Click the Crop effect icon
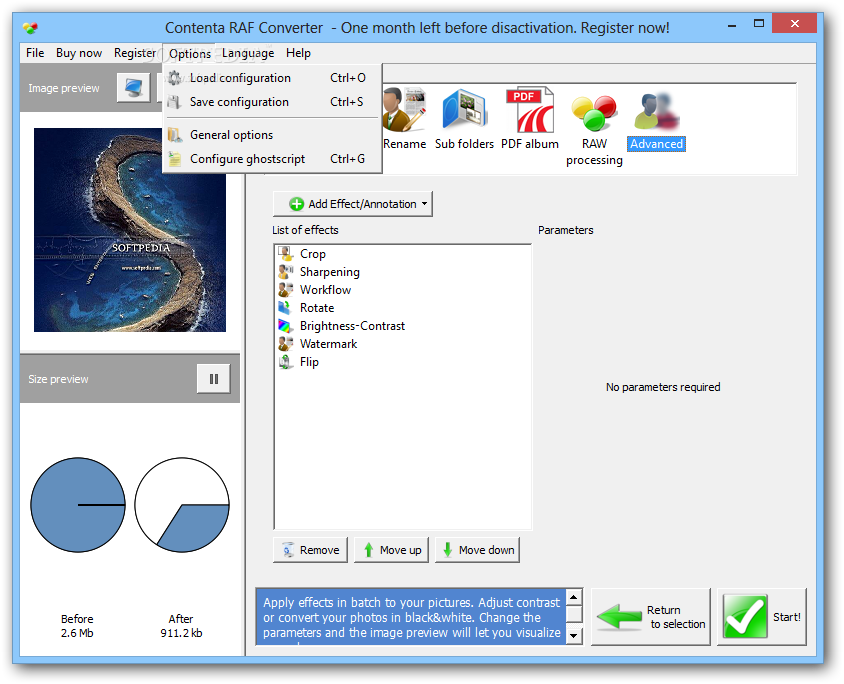Screen dimensions: 844x684 (285, 253)
